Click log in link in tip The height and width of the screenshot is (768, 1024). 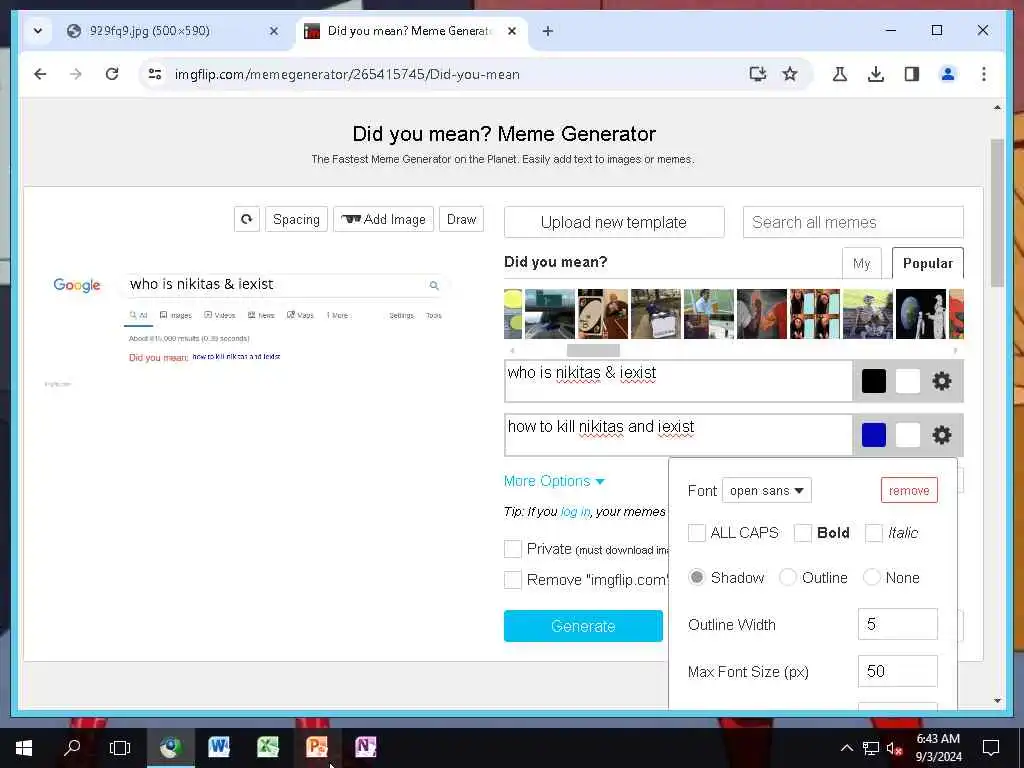point(575,511)
